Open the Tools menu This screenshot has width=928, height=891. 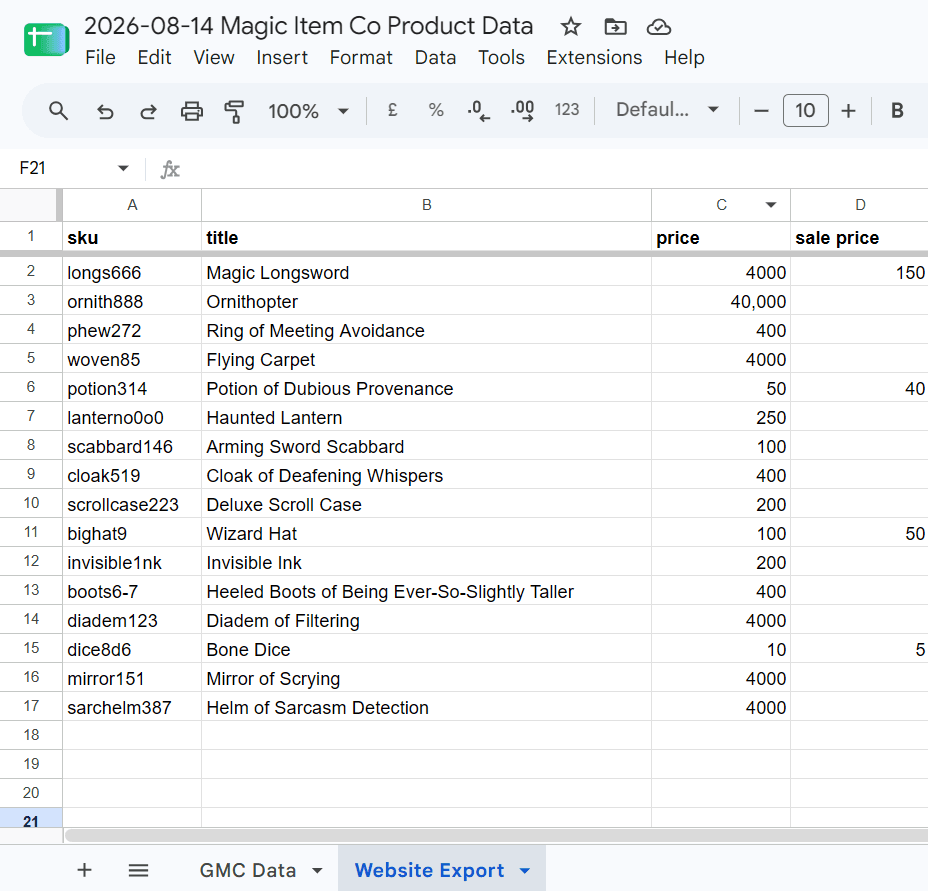pyautogui.click(x=501, y=57)
